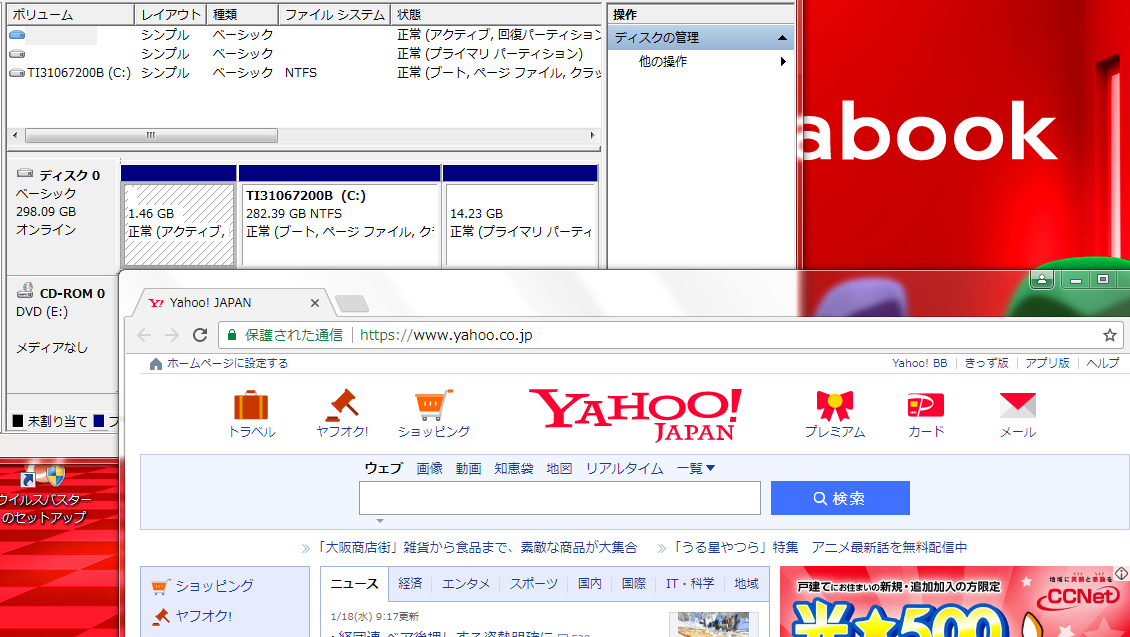The height and width of the screenshot is (637, 1130).
Task: Open the ショッピング cart icon
Action: tap(433, 405)
